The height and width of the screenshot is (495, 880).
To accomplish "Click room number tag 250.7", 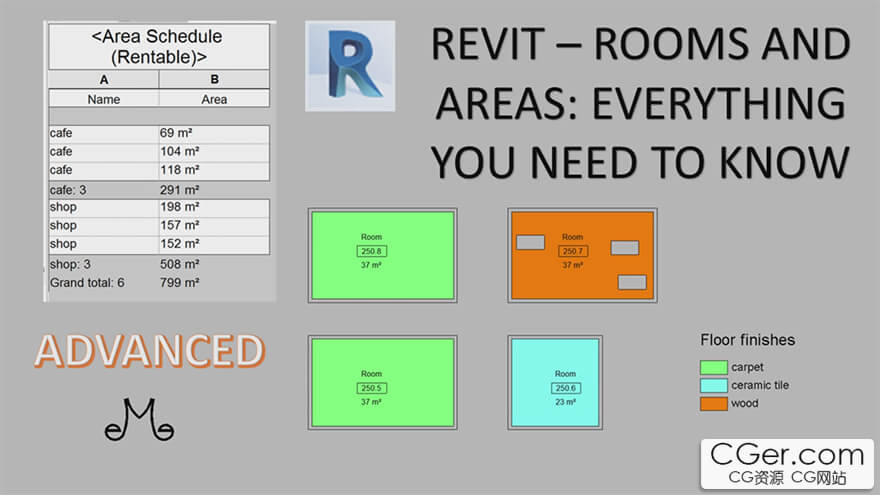I will [572, 251].
